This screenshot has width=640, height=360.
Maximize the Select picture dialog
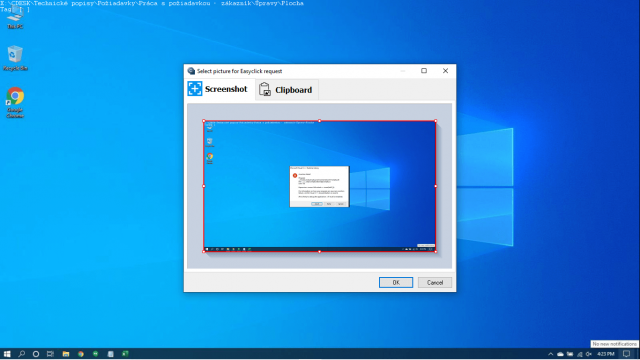424,71
